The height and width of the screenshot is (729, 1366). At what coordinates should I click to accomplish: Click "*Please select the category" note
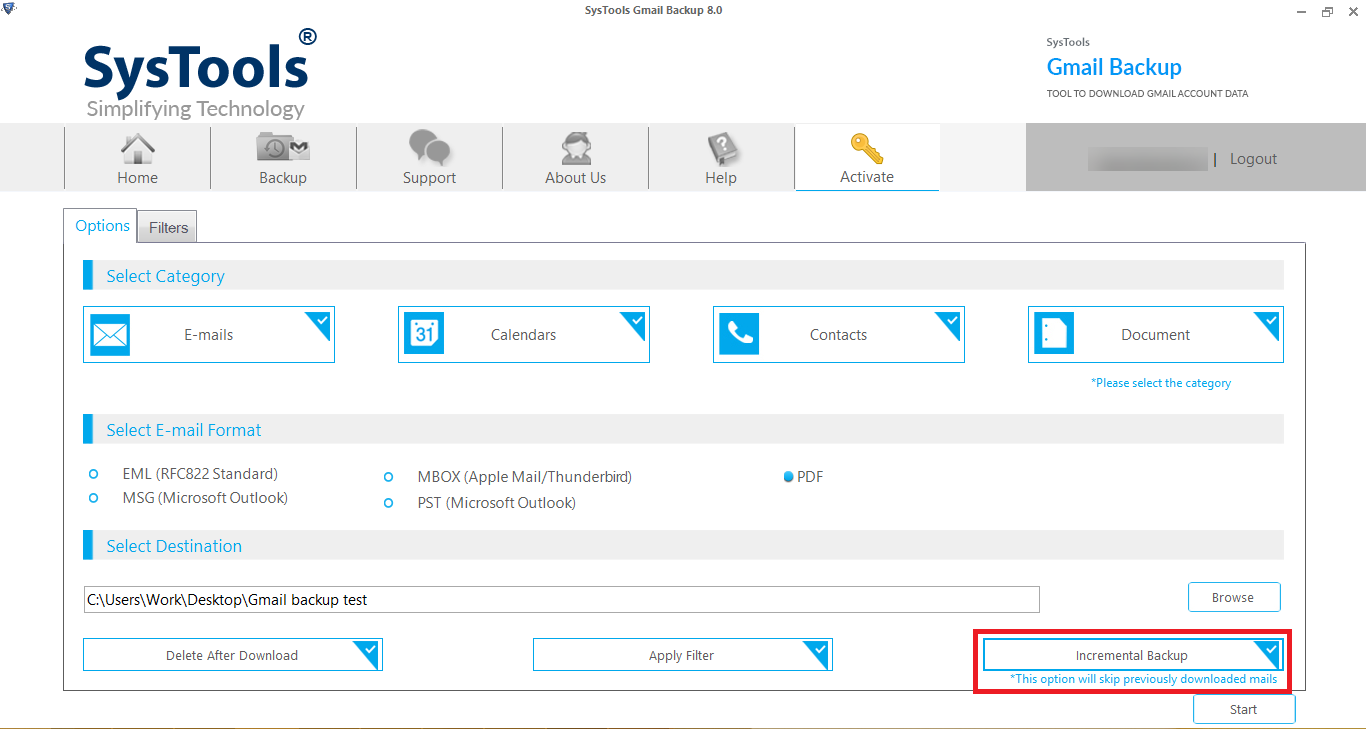[1161, 383]
